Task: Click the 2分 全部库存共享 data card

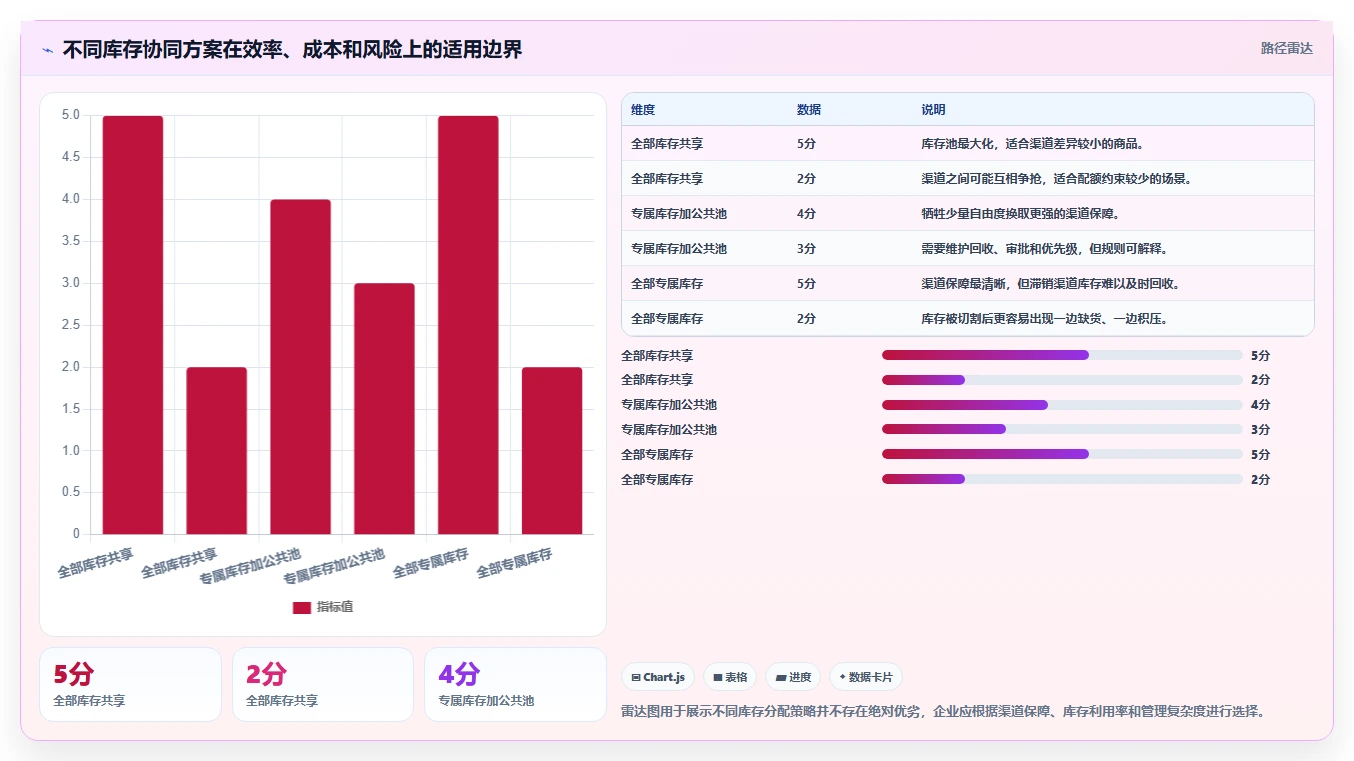Action: 323,685
